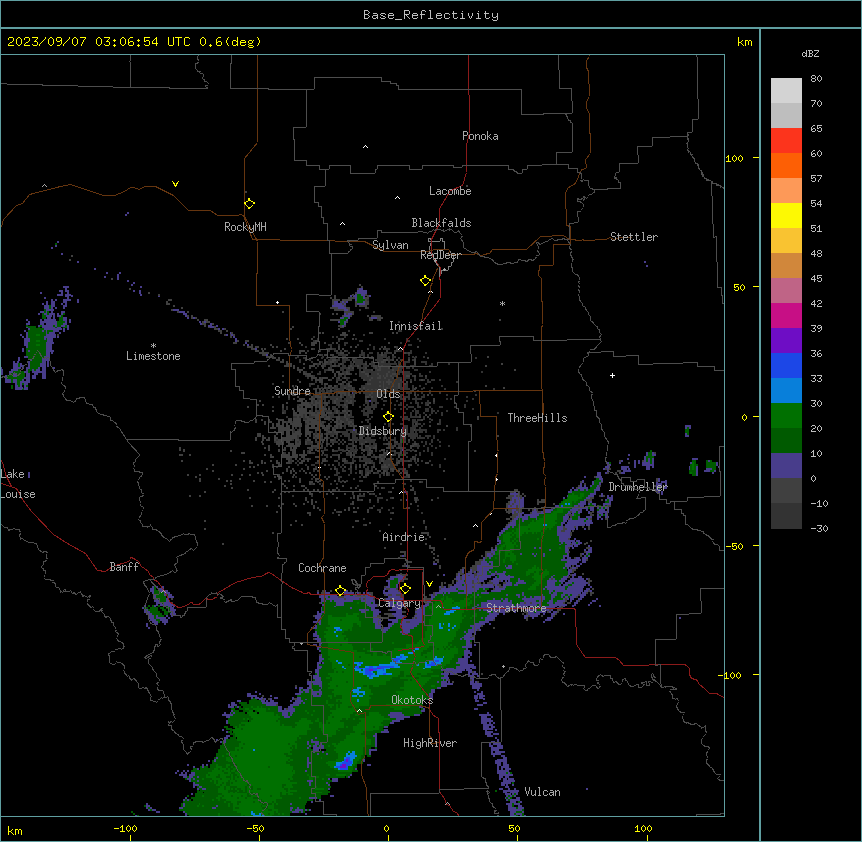Click the yellow diamond marker above RockyMH

[x=249, y=204]
